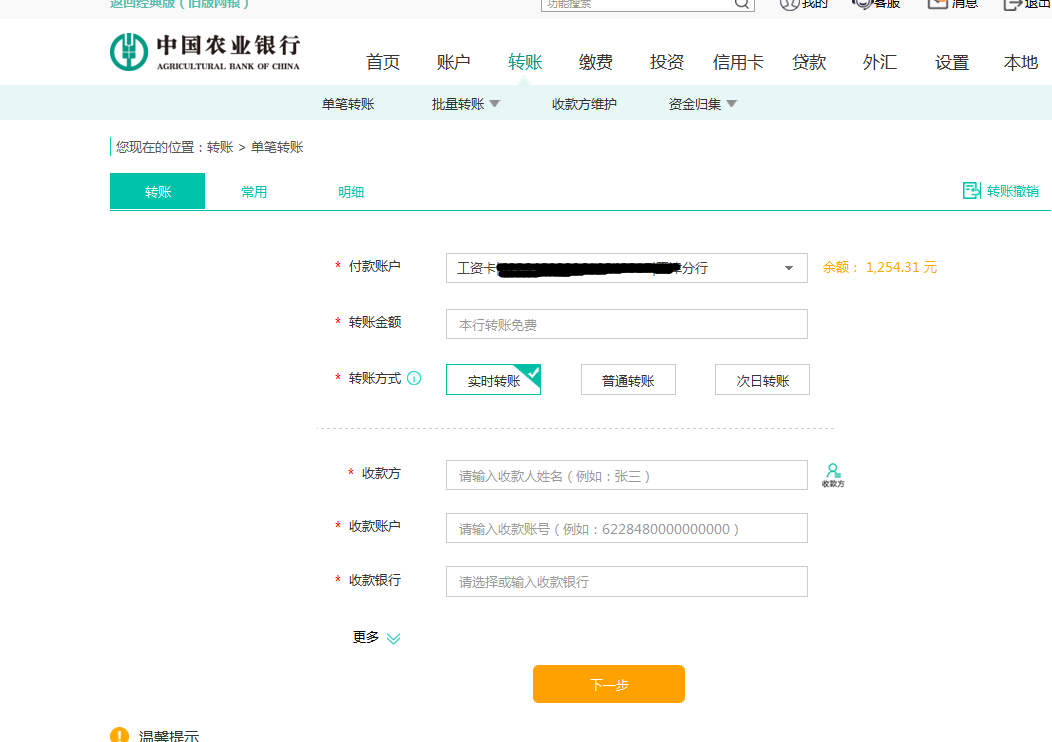Click the 转账金额 amount input field

click(x=626, y=323)
